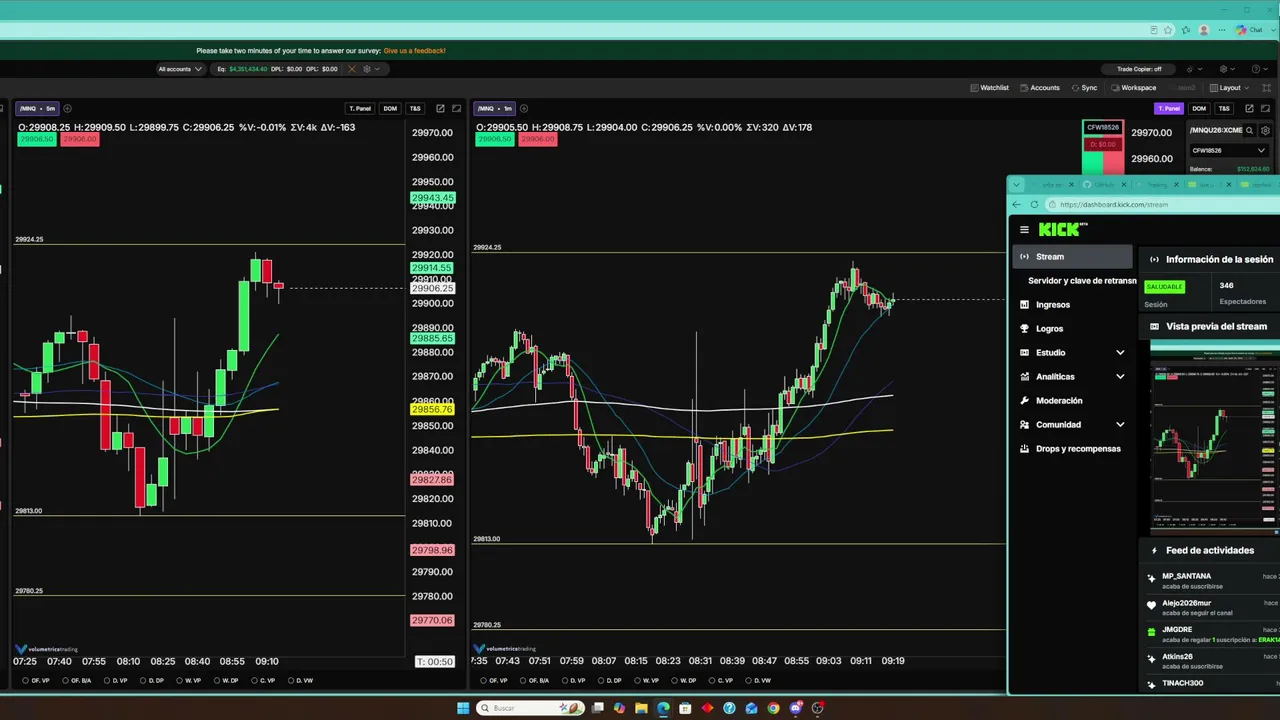
Task: Open Drops y recompensas
Action: [1072, 449]
